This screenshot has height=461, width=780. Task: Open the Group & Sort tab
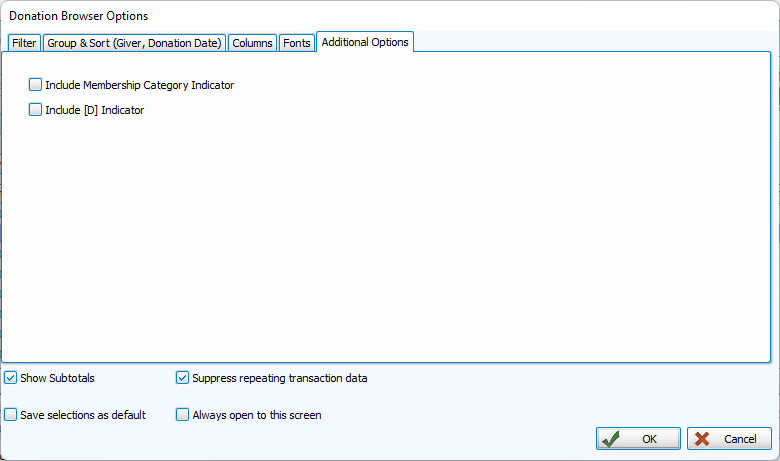tap(133, 43)
